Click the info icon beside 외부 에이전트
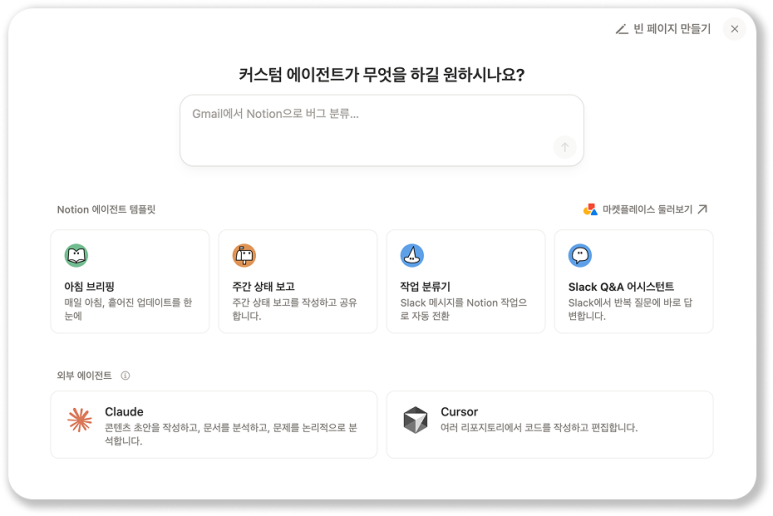 coord(125,376)
